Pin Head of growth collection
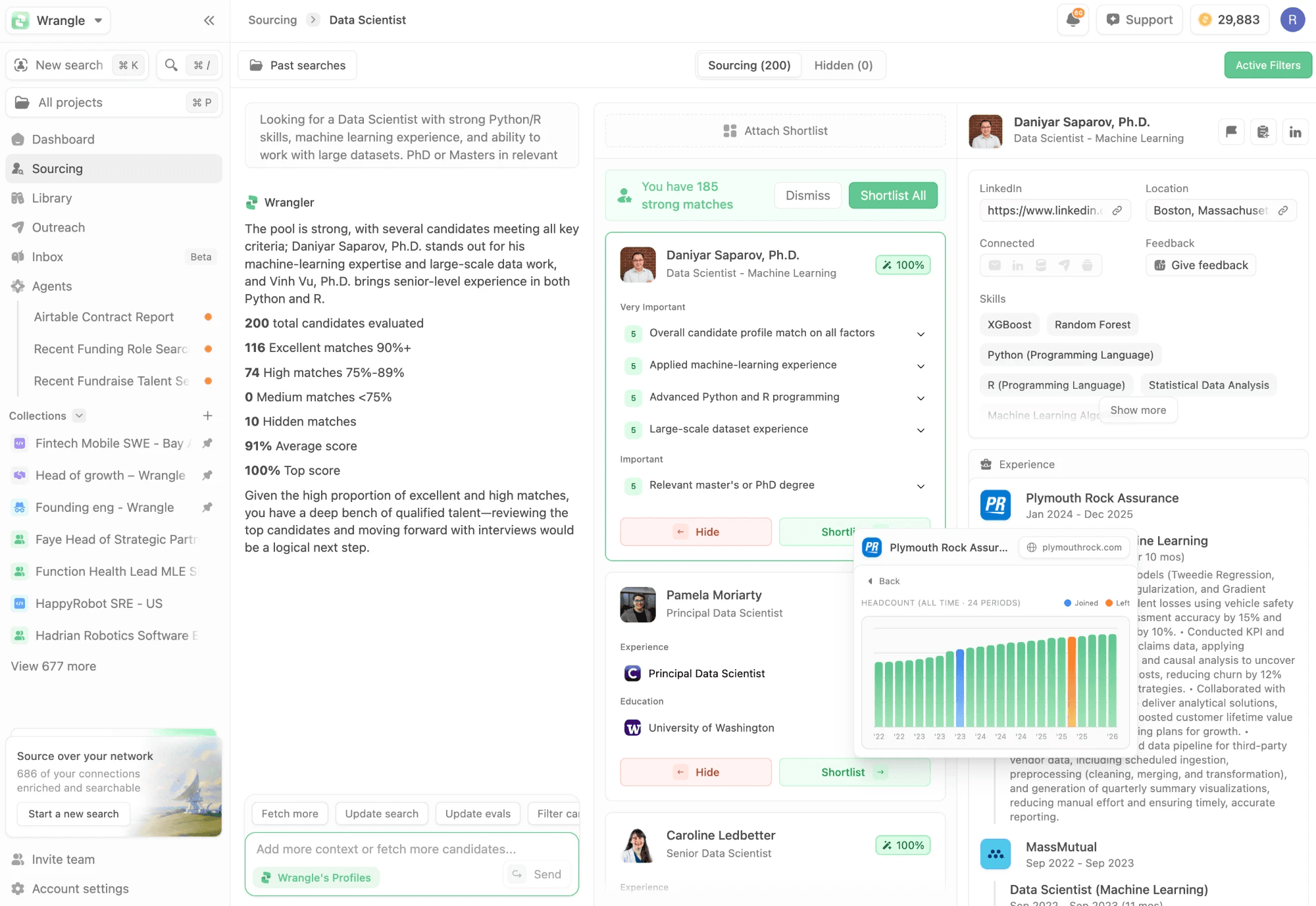Image resolution: width=1316 pixels, height=906 pixels. (207, 475)
